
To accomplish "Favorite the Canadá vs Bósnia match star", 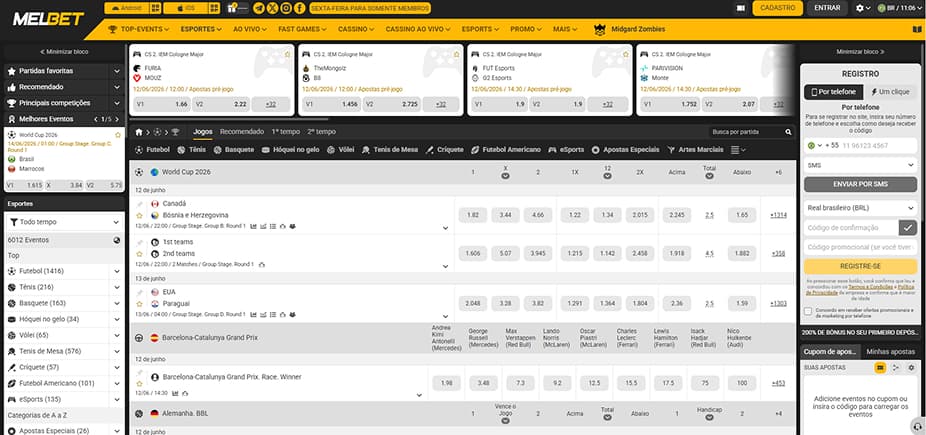I will click(140, 215).
